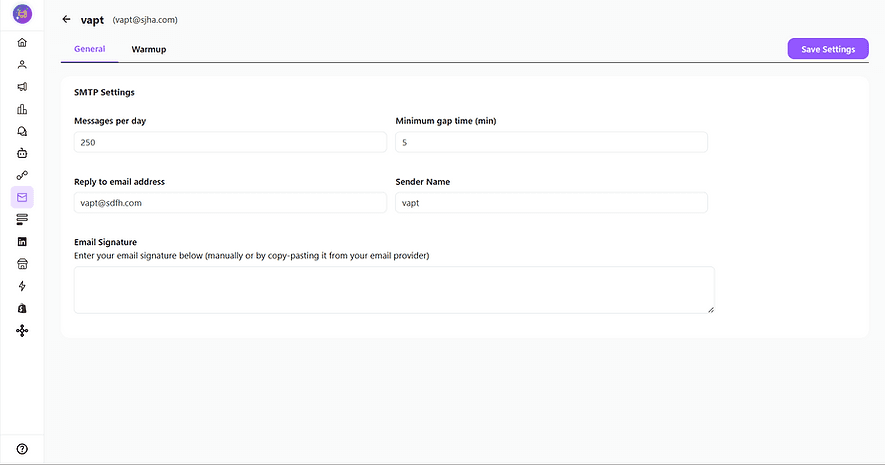
Task: Open the person/contacts sidebar icon
Action: [x=22, y=64]
